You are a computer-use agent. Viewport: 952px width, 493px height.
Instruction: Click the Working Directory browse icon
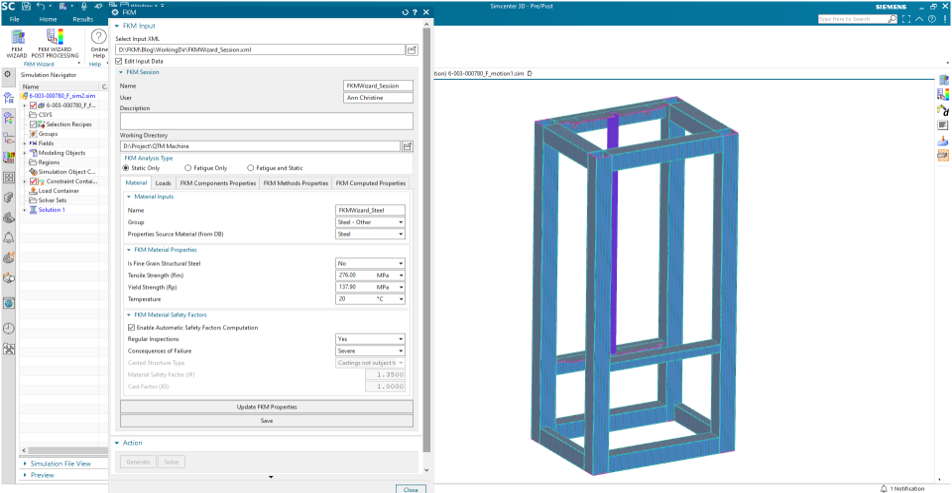point(407,146)
